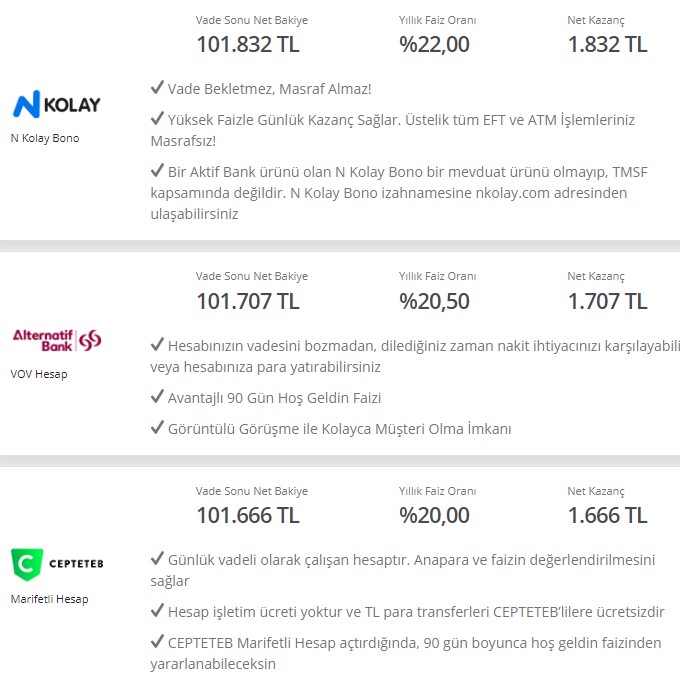
Task: Select the 1.707 TL net gain value
Action: click(x=608, y=301)
